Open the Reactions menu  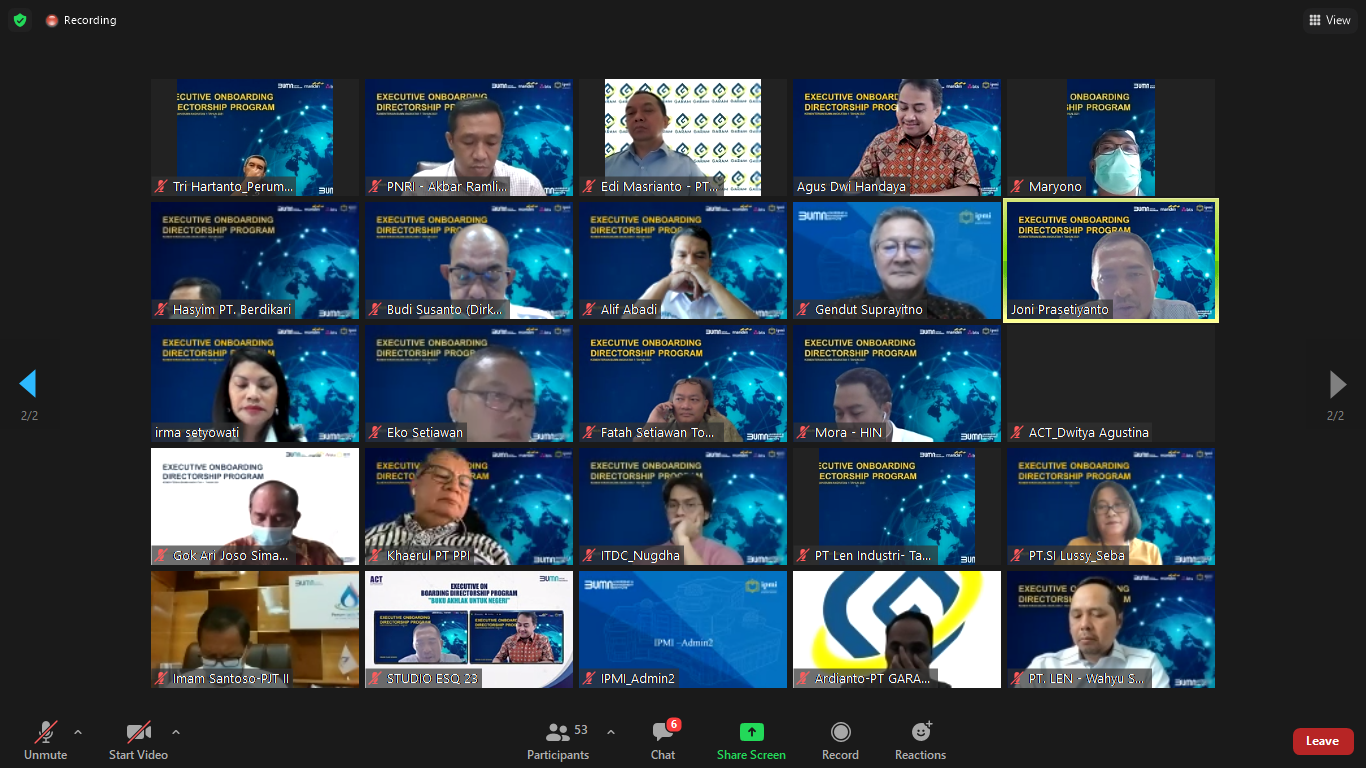click(x=920, y=741)
